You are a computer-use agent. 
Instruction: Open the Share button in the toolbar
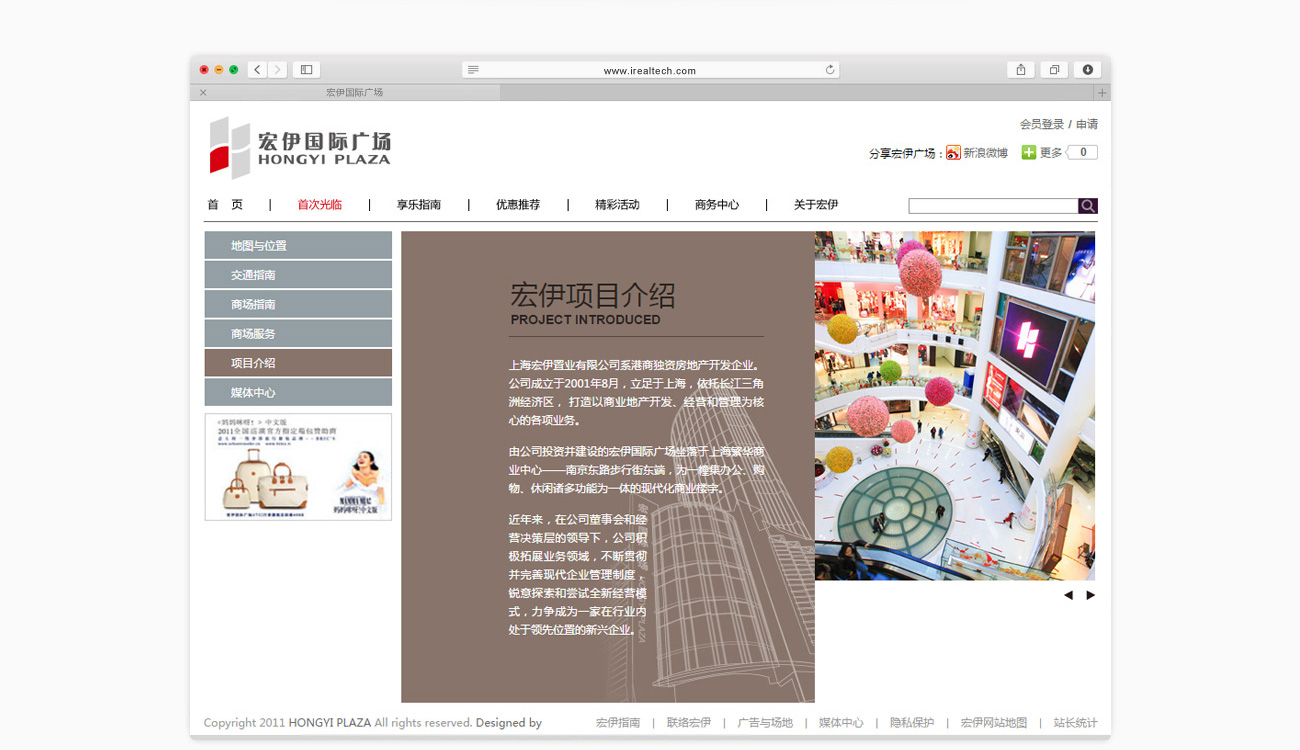(x=1020, y=70)
